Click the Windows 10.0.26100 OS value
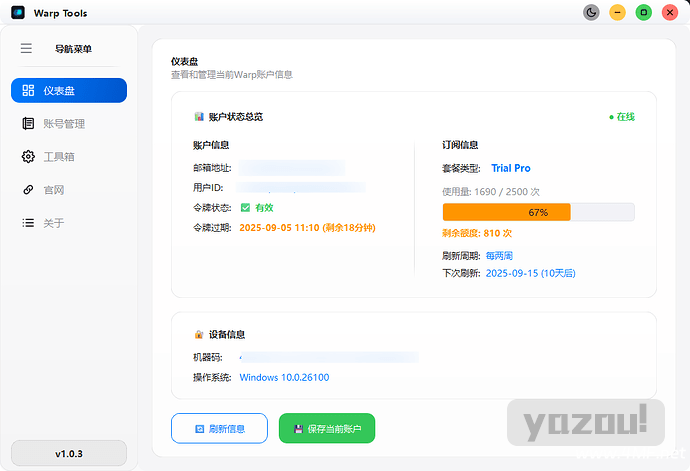This screenshot has width=690, height=471. coord(284,377)
